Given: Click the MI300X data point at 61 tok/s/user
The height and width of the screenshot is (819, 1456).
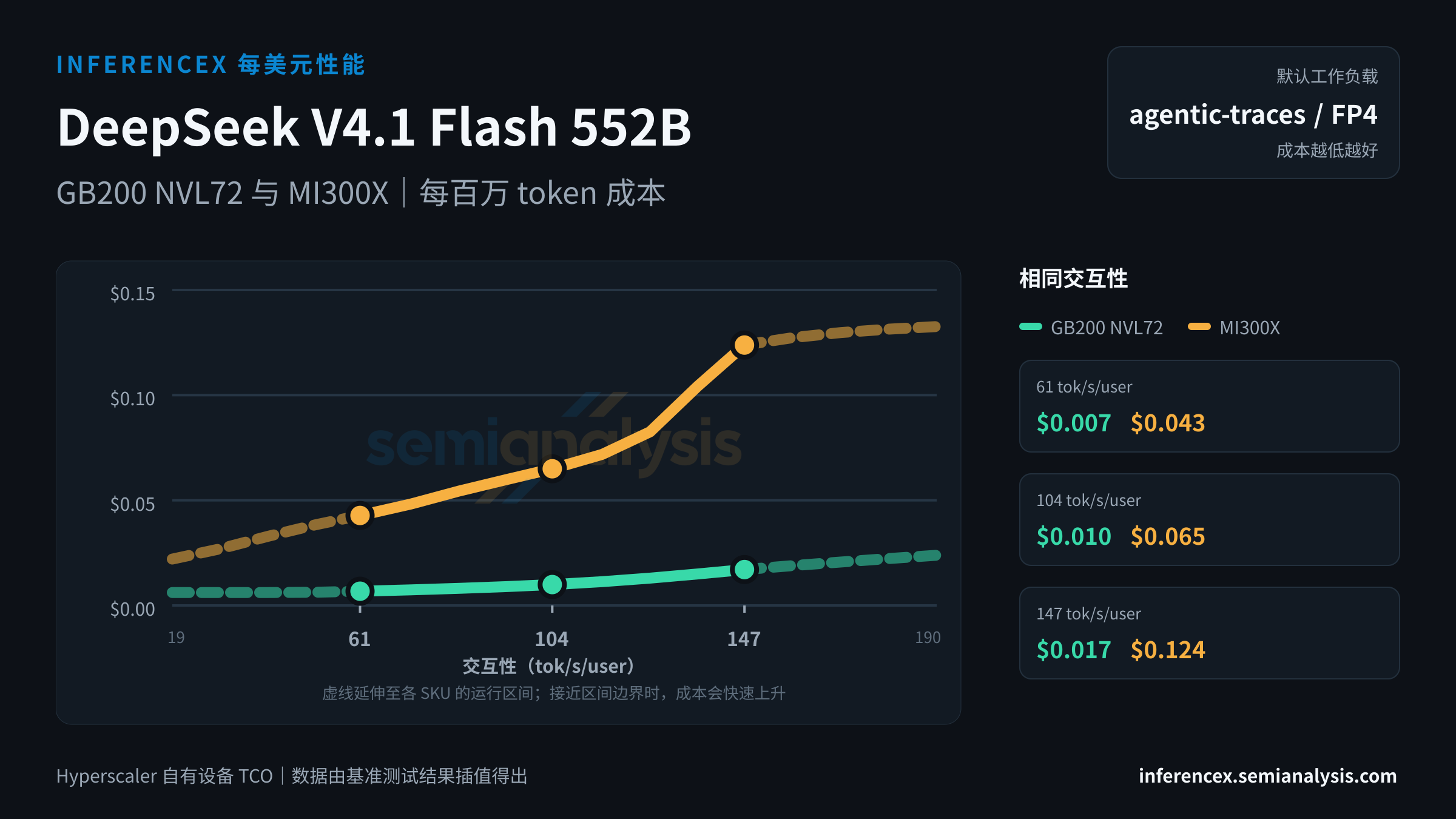Looking at the screenshot, I should tap(360, 515).
